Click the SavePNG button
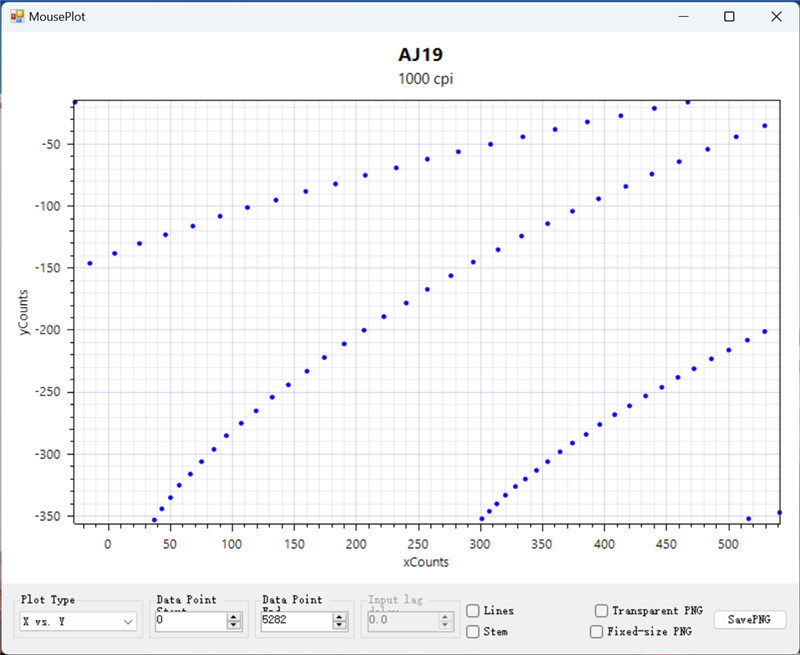This screenshot has width=800, height=655. (x=749, y=619)
